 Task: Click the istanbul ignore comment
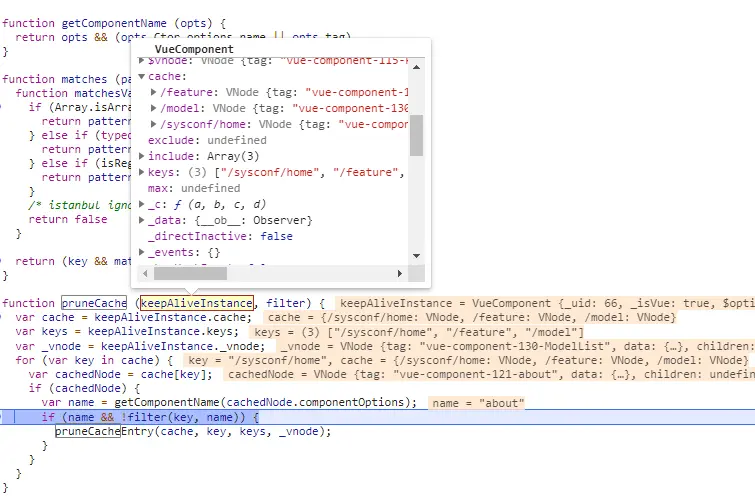coord(79,205)
